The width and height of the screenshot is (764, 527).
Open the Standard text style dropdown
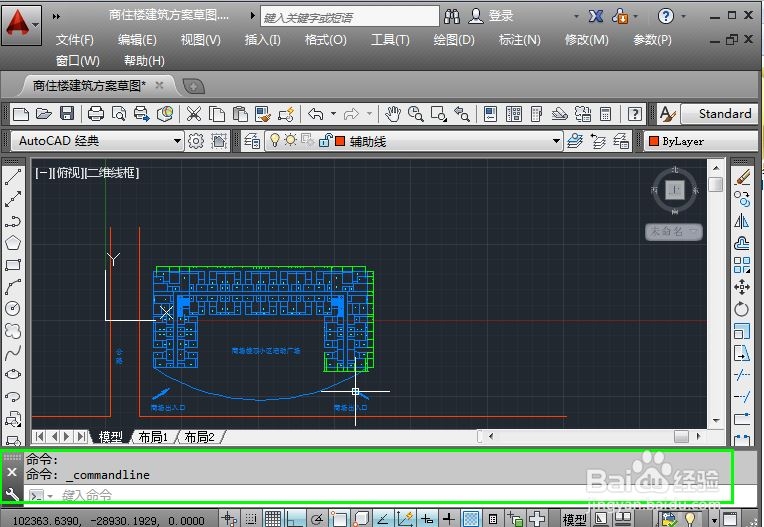(x=720, y=114)
